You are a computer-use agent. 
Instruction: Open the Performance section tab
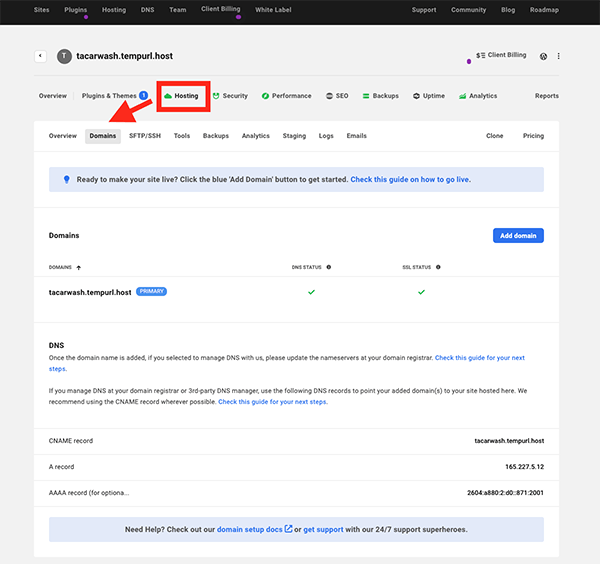[287, 96]
